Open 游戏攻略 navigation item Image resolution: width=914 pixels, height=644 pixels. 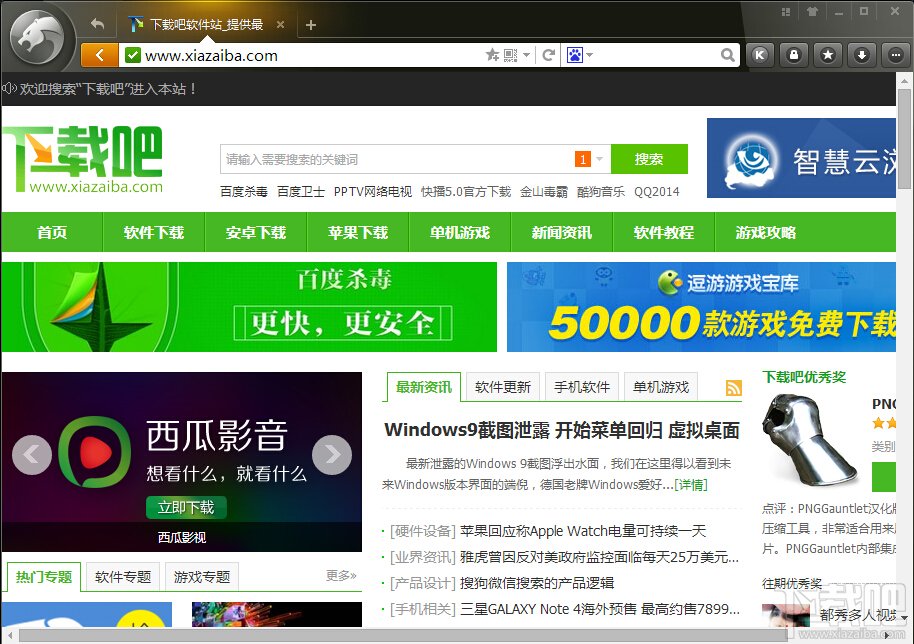(x=766, y=233)
